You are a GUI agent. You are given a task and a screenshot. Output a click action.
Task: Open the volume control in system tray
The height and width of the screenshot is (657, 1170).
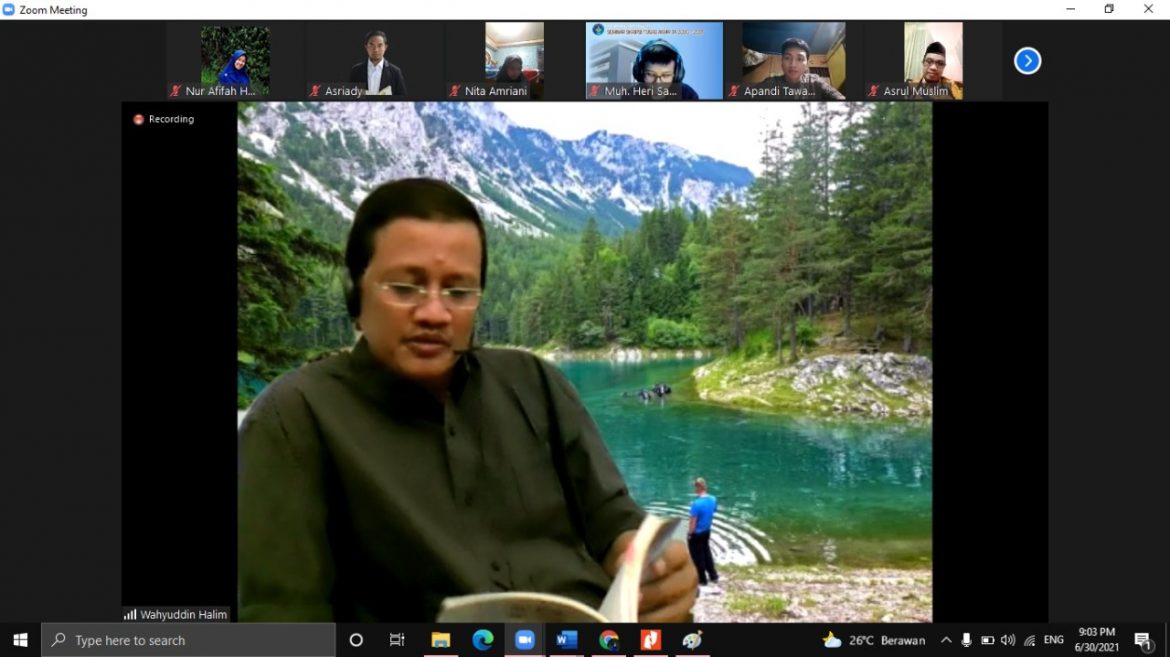point(1008,640)
